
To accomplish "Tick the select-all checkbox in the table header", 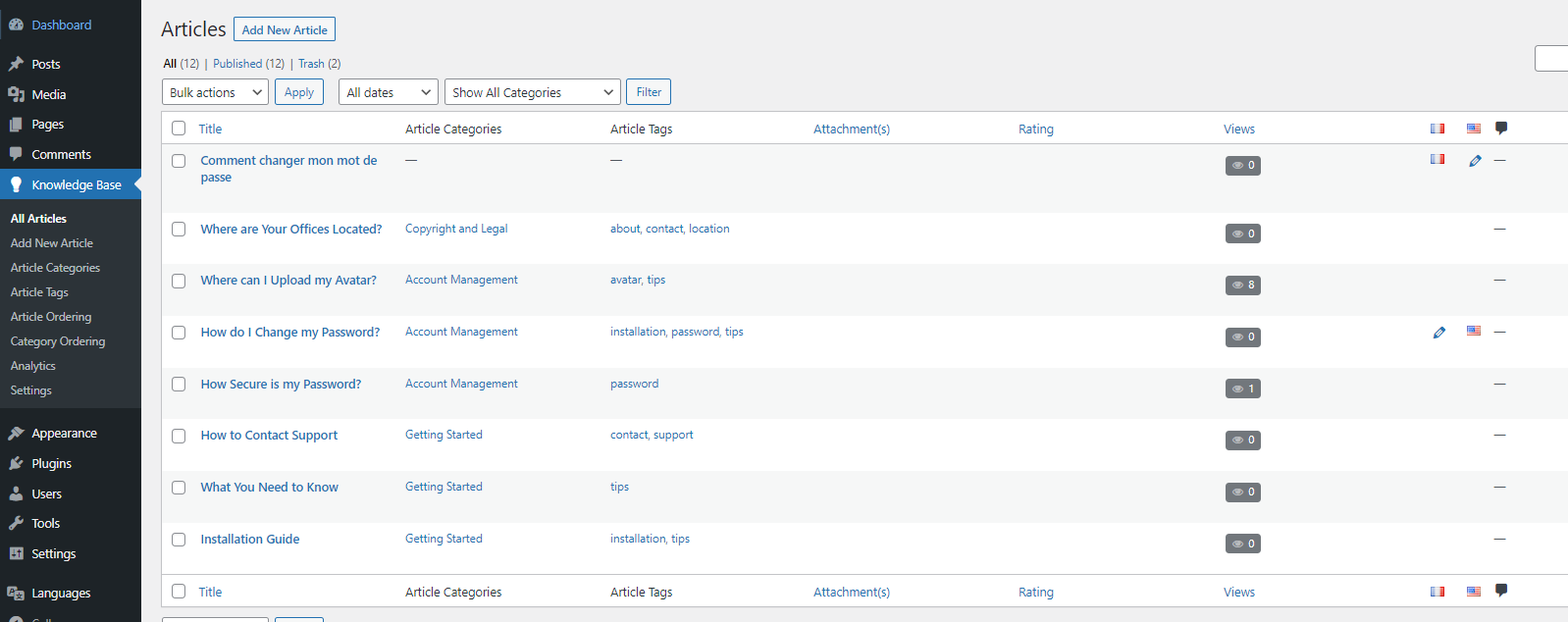I will point(179,129).
